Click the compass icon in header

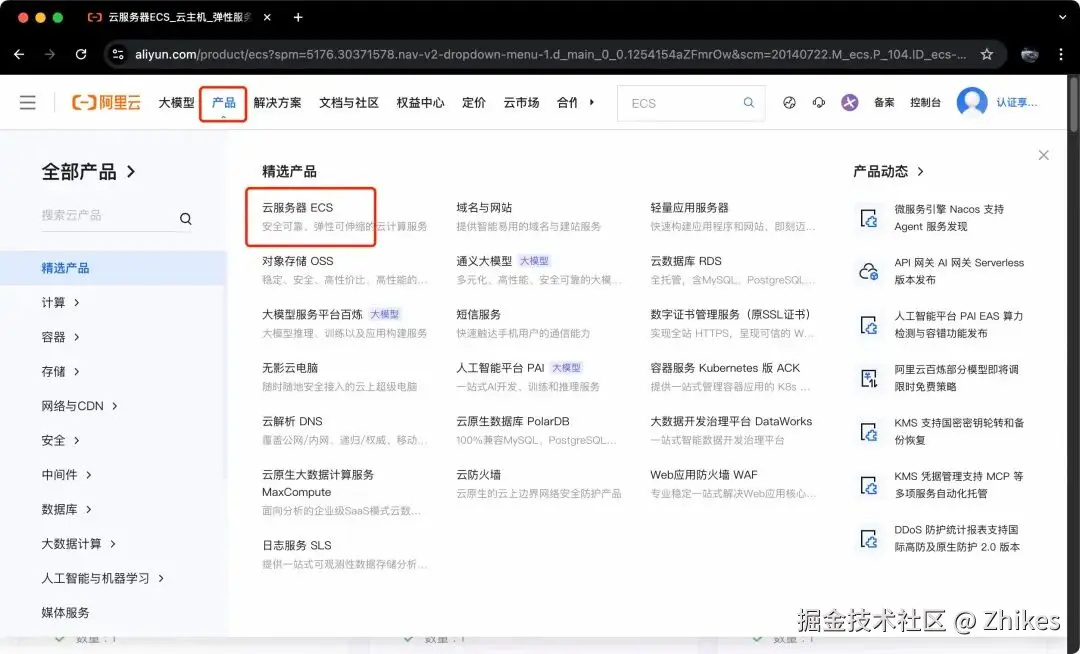[x=789, y=103]
